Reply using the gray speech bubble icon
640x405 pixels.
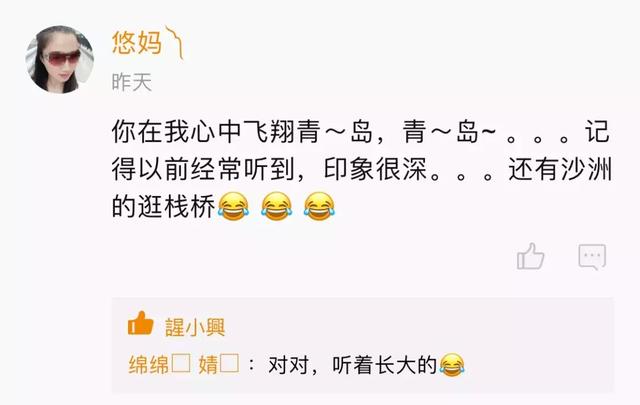(x=592, y=257)
